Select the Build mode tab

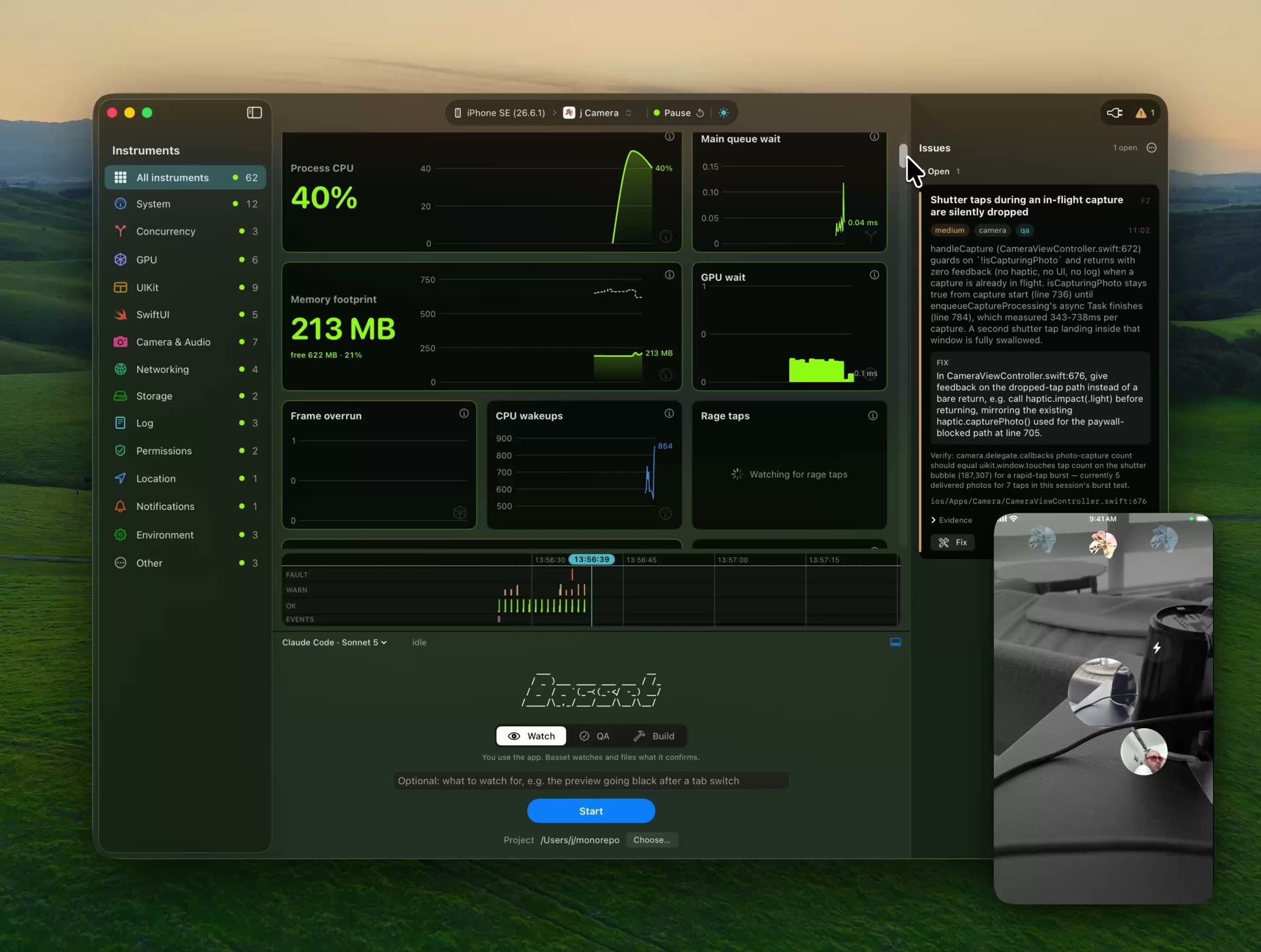pos(654,736)
